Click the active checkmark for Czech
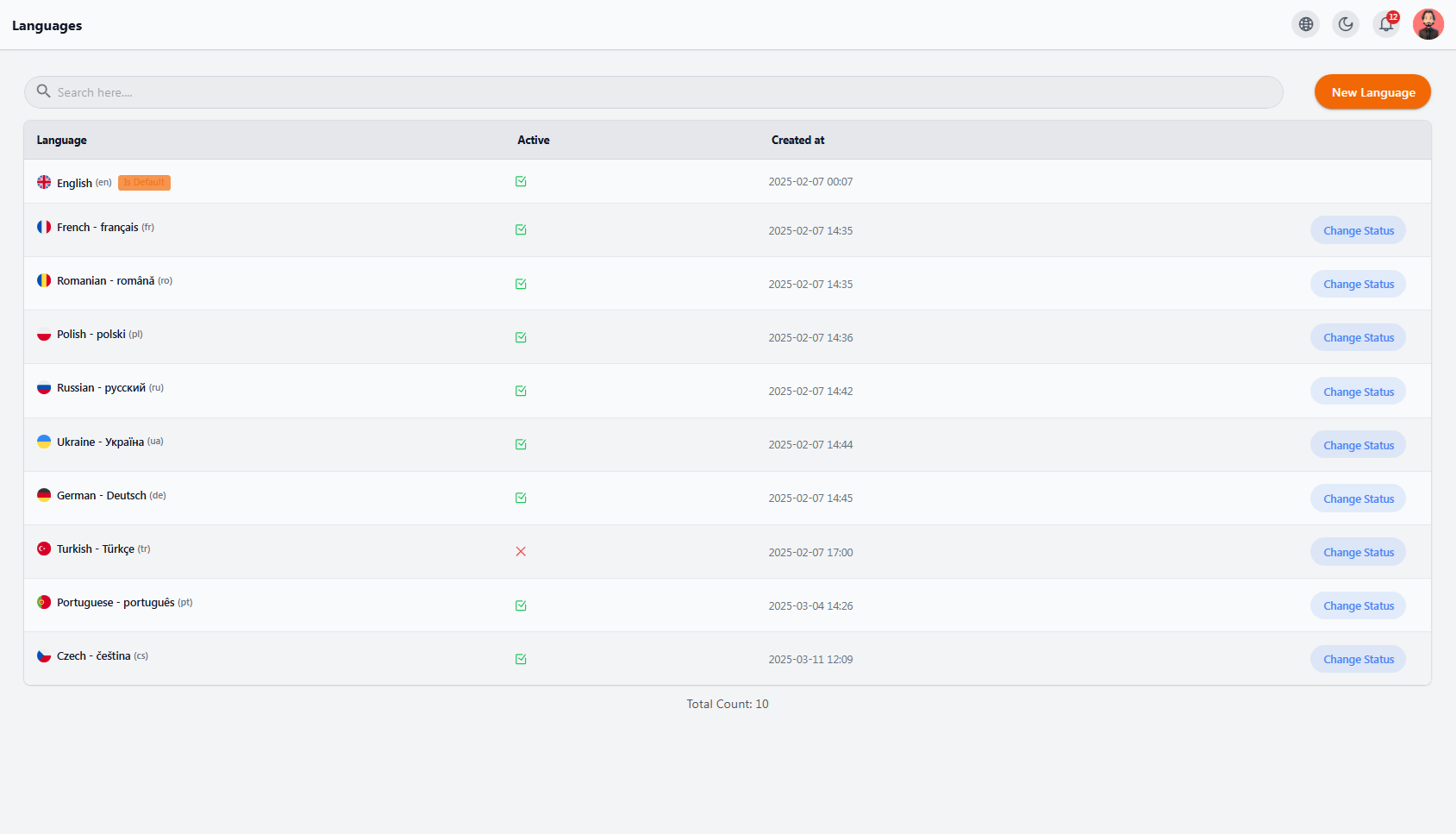Screen dimensions: 1456x834 [x=521, y=659]
